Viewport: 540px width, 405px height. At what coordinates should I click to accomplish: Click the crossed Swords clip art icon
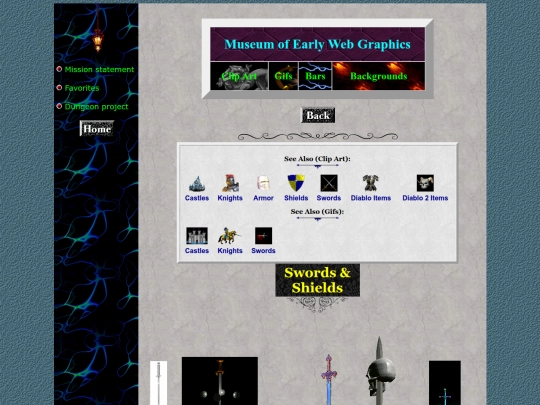(x=329, y=183)
